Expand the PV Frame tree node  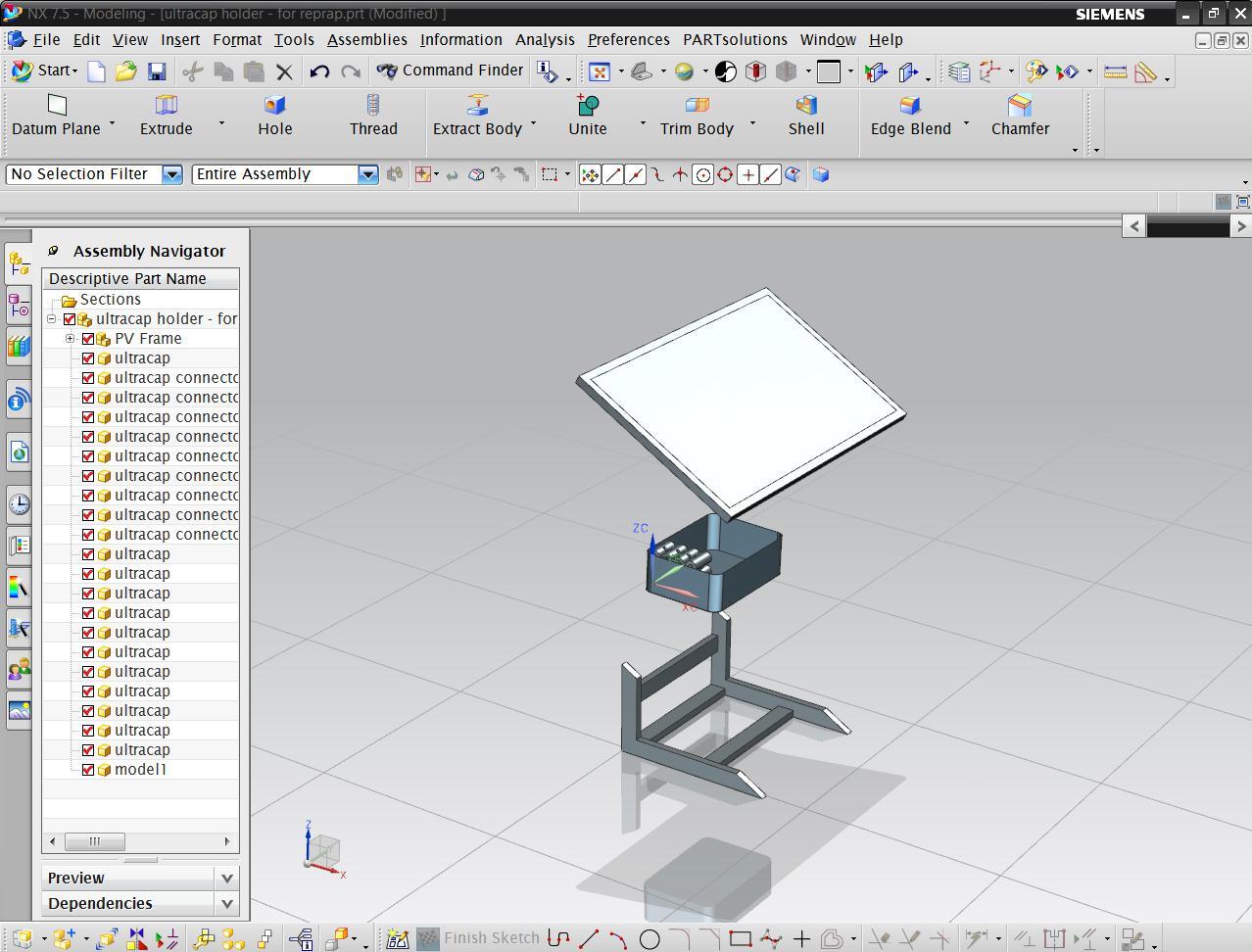pos(71,339)
